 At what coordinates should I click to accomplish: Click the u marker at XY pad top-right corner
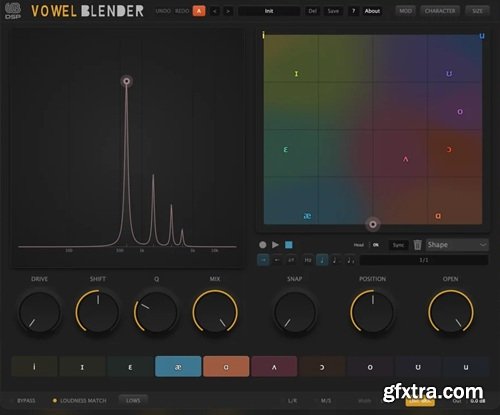click(482, 36)
